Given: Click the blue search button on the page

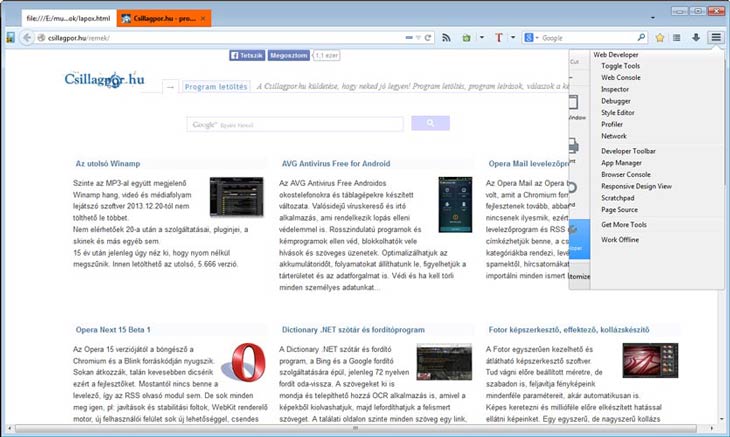Looking at the screenshot, I should point(430,123).
